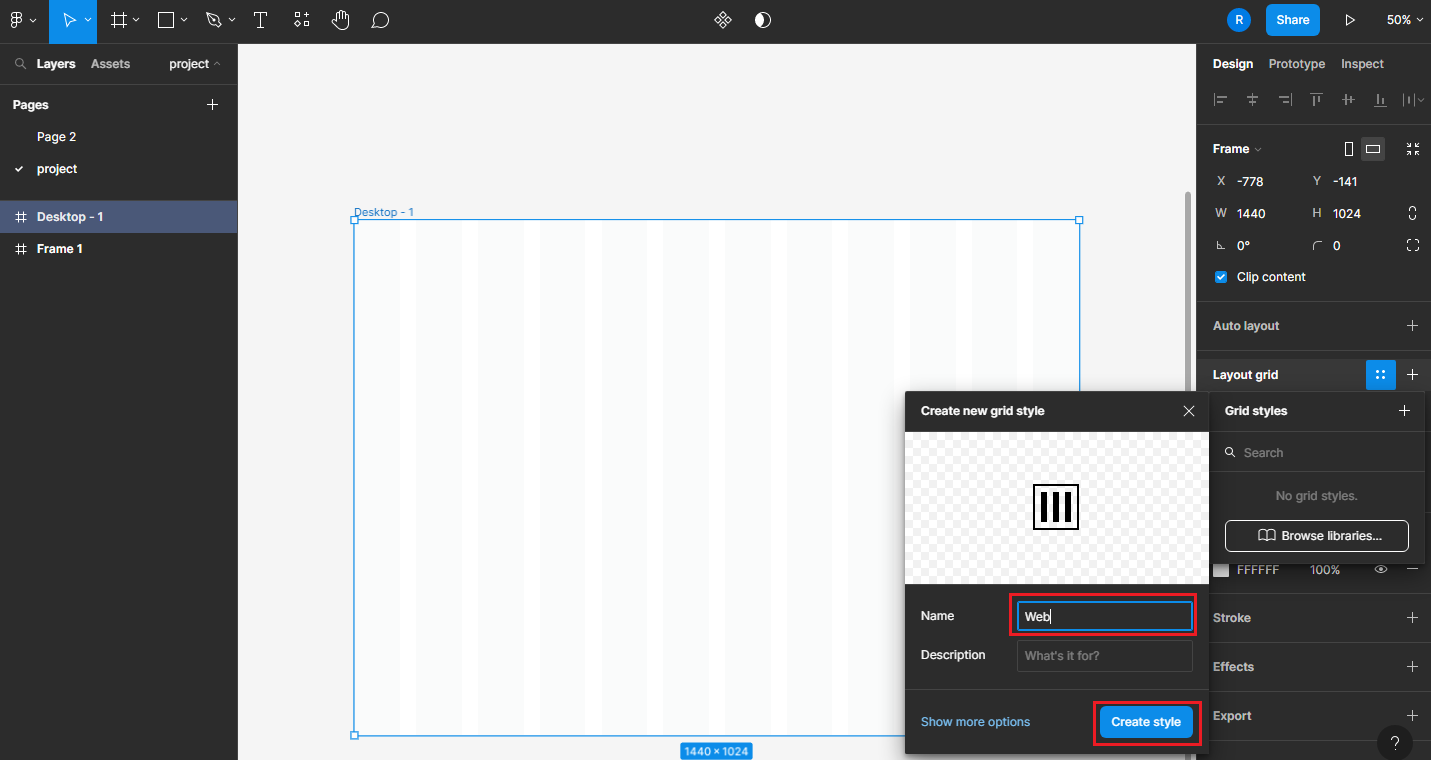
Task: Select the Text tool
Action: pyautogui.click(x=260, y=20)
